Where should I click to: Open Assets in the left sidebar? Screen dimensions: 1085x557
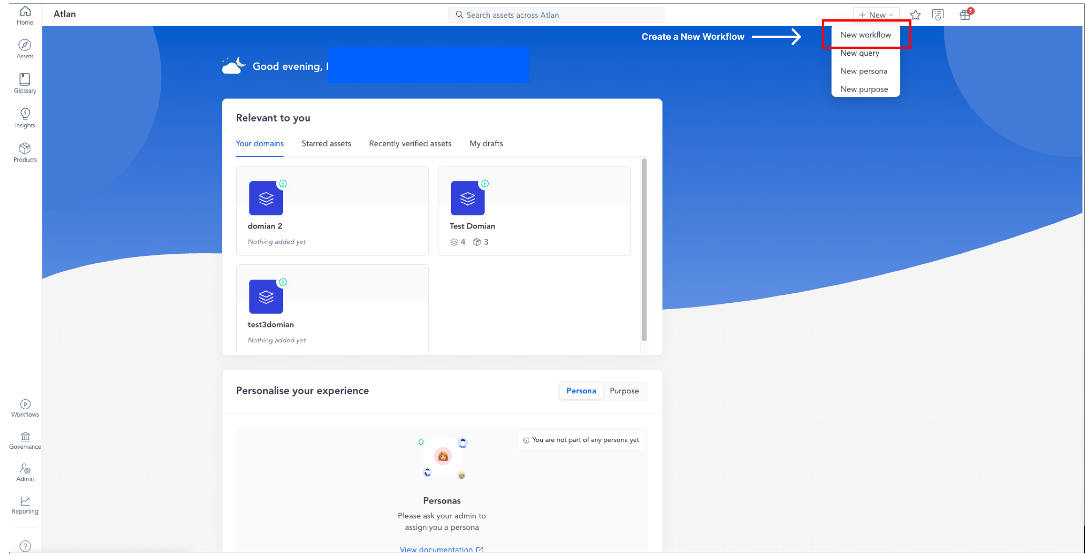click(25, 48)
